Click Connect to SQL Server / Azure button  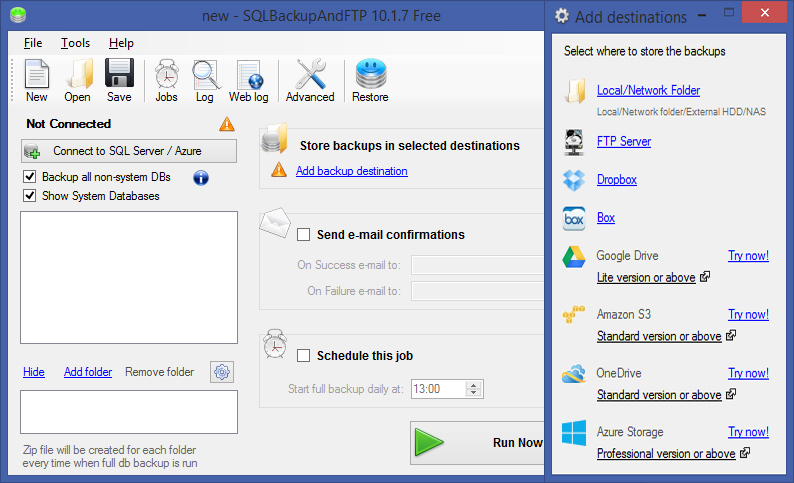[x=129, y=151]
